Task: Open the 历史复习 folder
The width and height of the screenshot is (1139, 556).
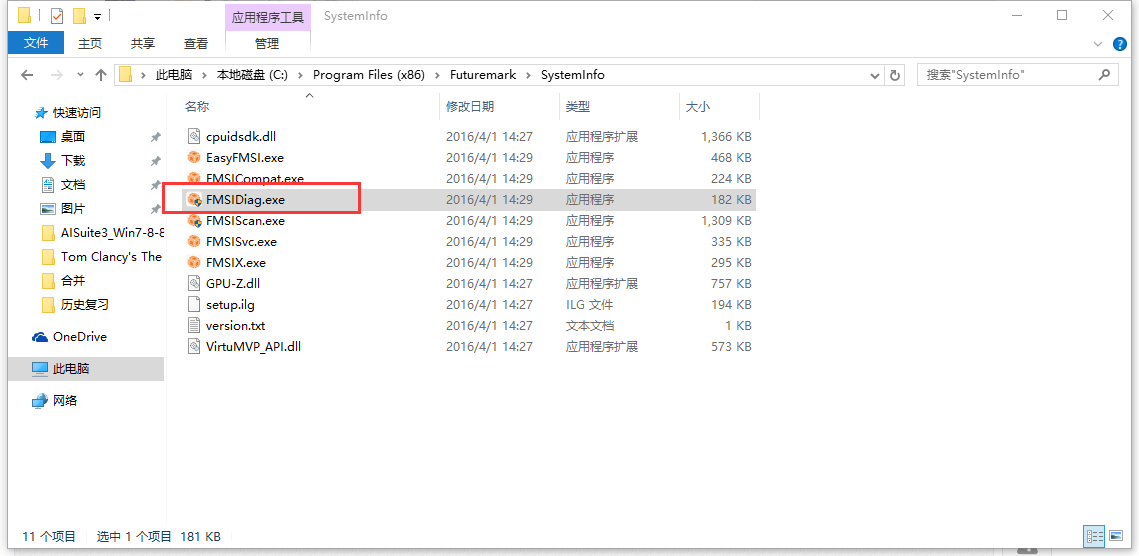Action: click(75, 305)
